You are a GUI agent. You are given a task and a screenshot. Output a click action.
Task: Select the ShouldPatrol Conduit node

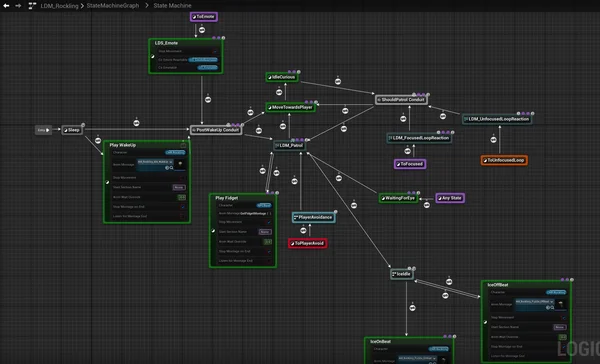click(401, 100)
